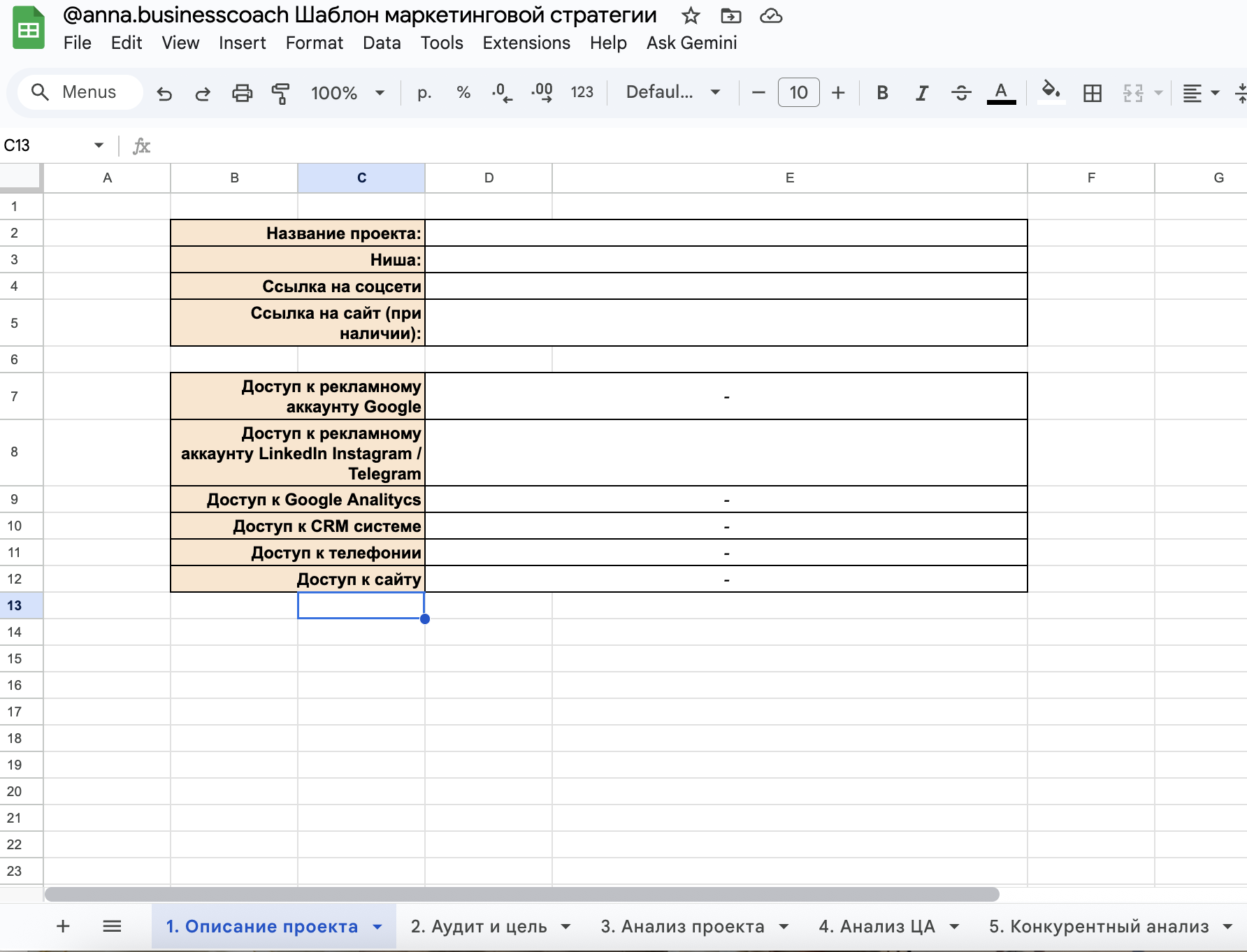Click the font size input field
The image size is (1247, 952).
pyautogui.click(x=798, y=92)
